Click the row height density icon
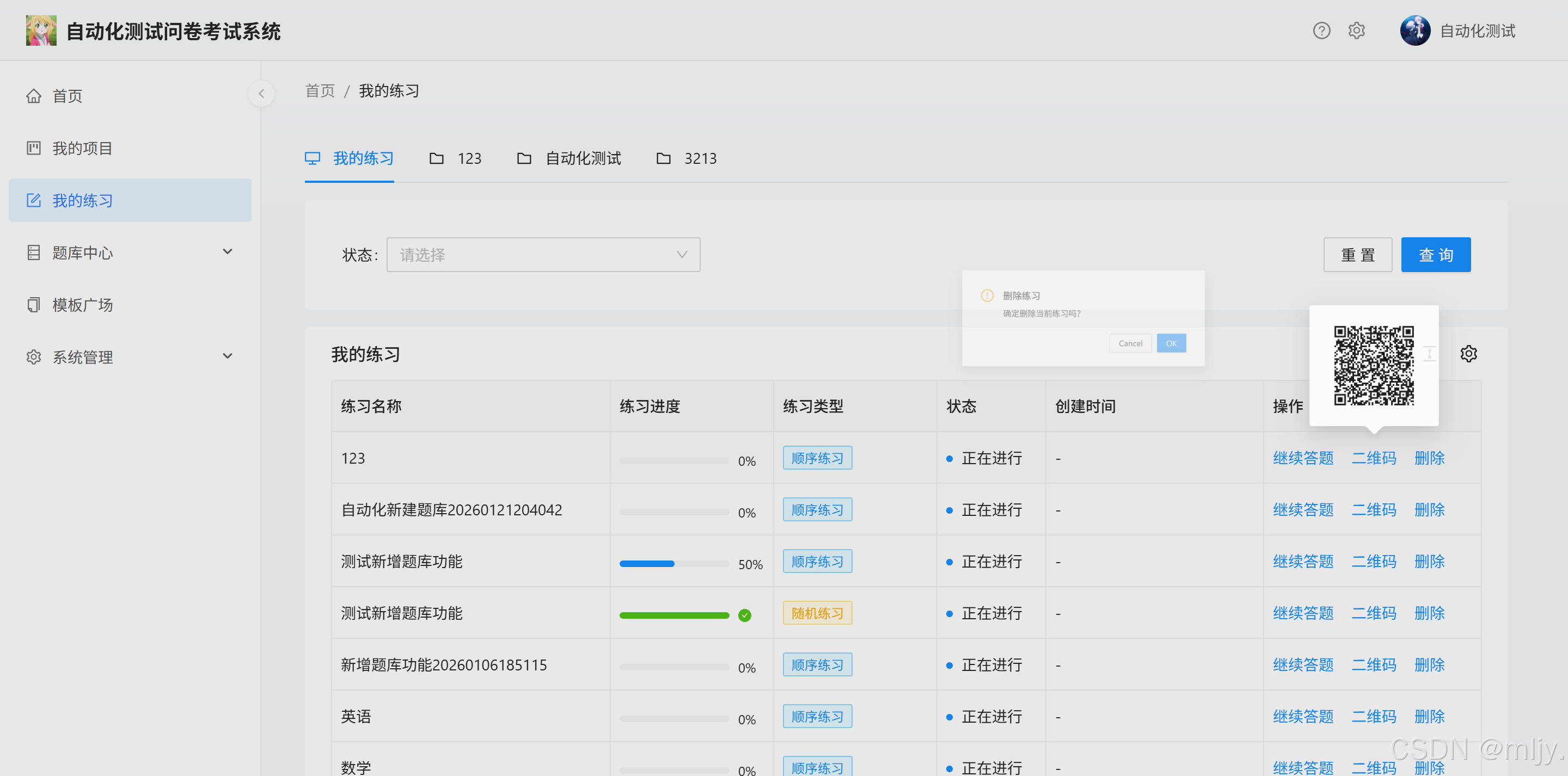 pos(1429,354)
